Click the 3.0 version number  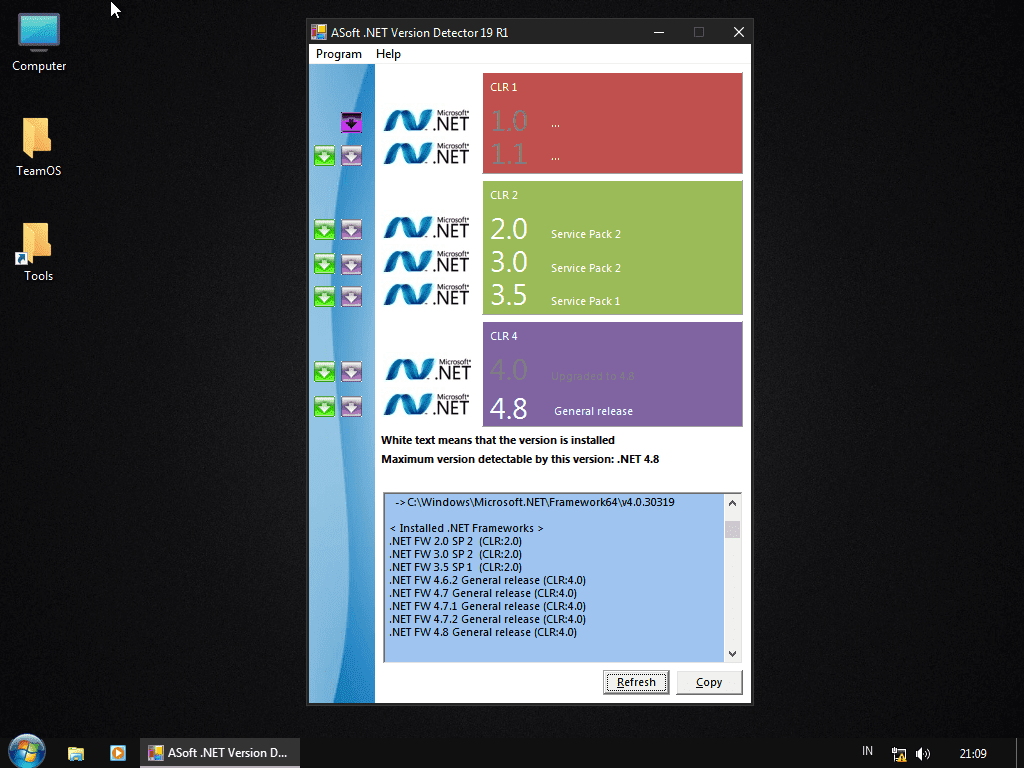[x=509, y=263]
